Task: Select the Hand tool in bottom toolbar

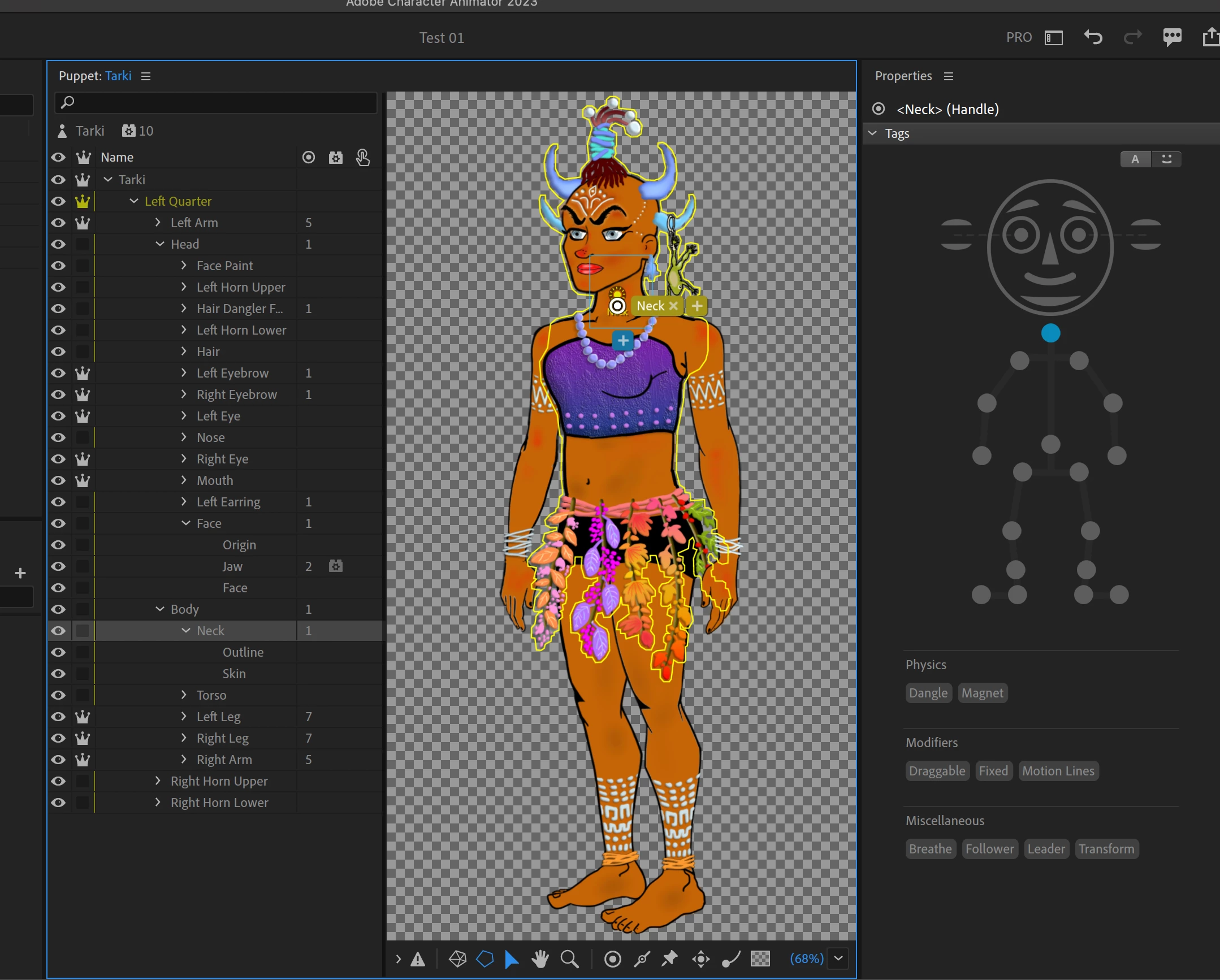Action: point(540,959)
